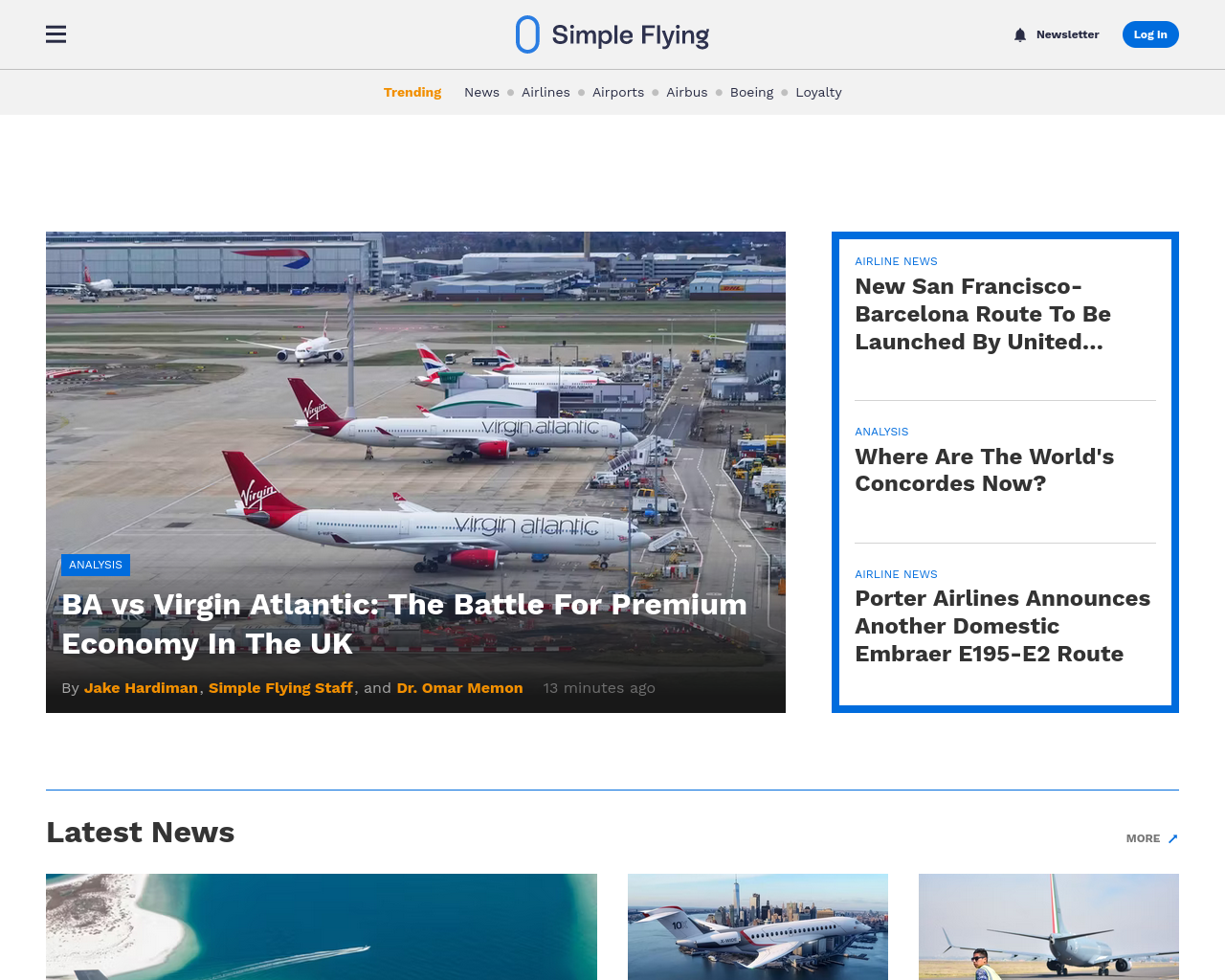1225x980 pixels.
Task: Click AIRLINE NEWS tag above Porter Airlines article
Action: [896, 574]
